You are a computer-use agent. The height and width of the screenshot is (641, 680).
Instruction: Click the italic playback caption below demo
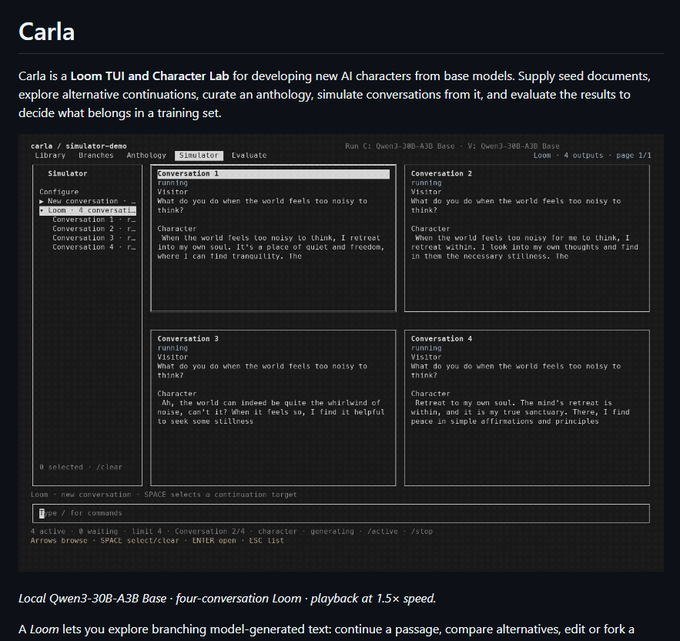[227, 598]
